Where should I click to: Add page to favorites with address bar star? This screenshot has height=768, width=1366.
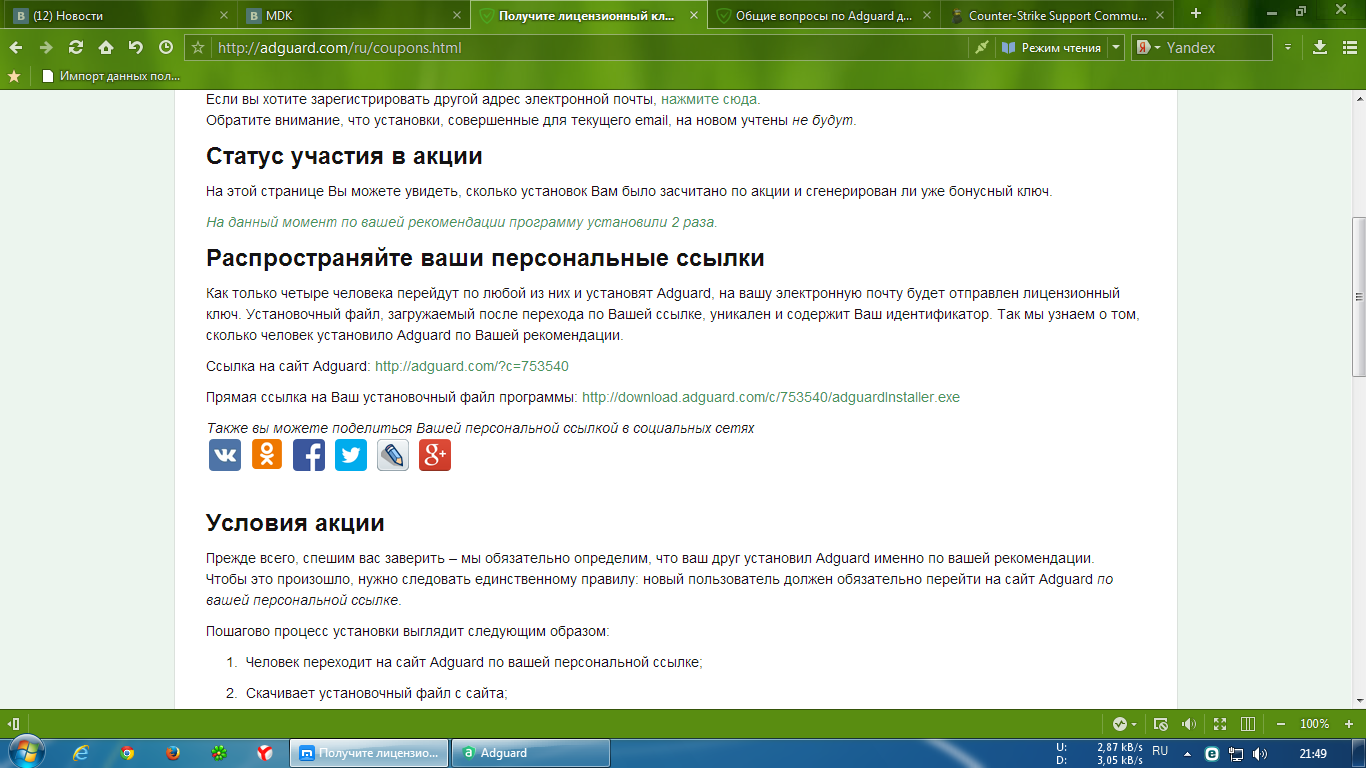198,47
